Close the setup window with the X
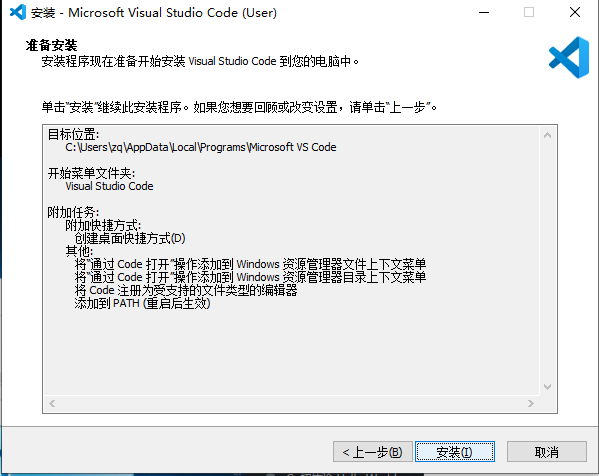 click(575, 12)
